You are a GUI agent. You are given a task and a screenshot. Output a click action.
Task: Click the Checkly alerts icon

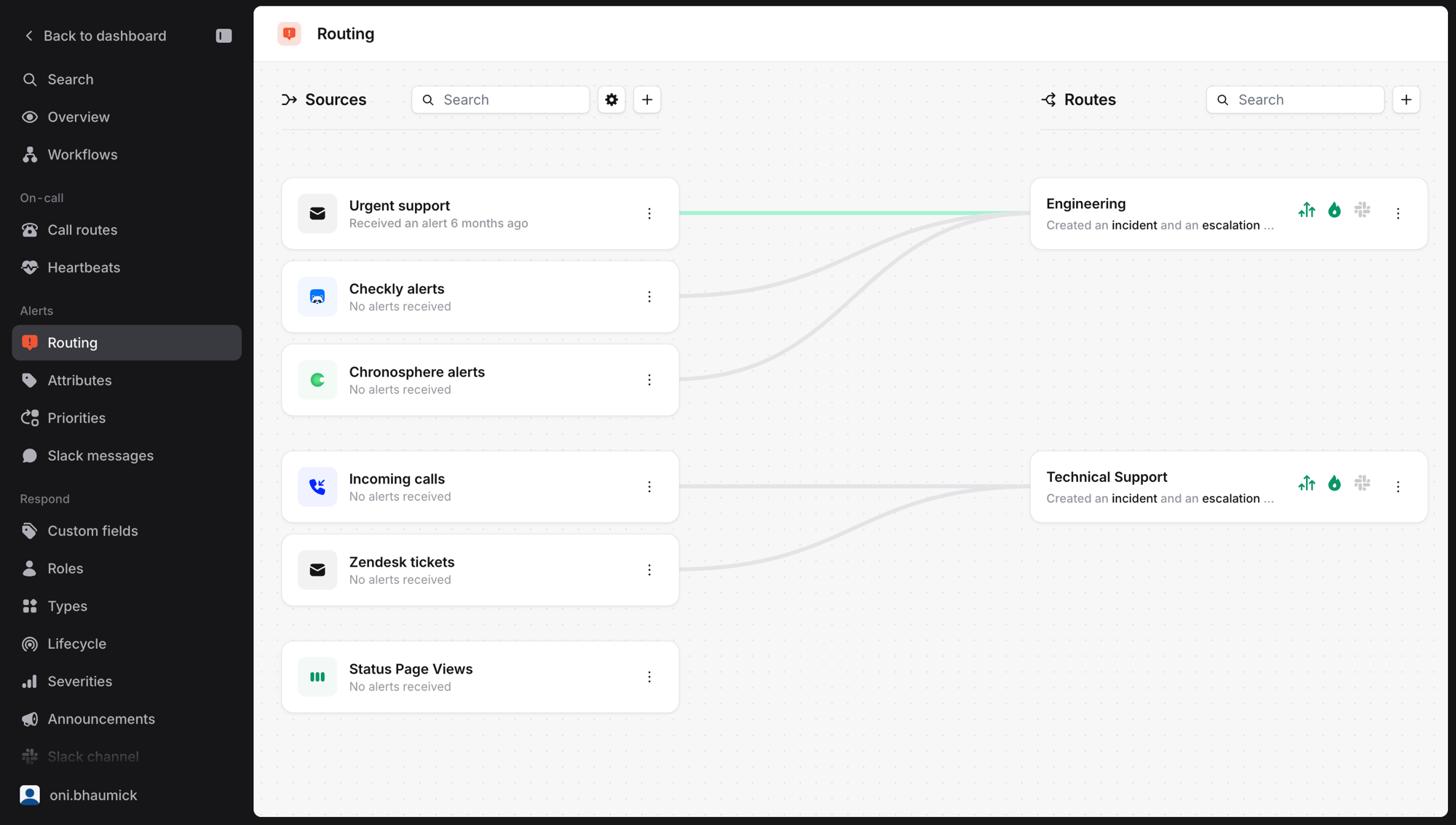point(317,296)
